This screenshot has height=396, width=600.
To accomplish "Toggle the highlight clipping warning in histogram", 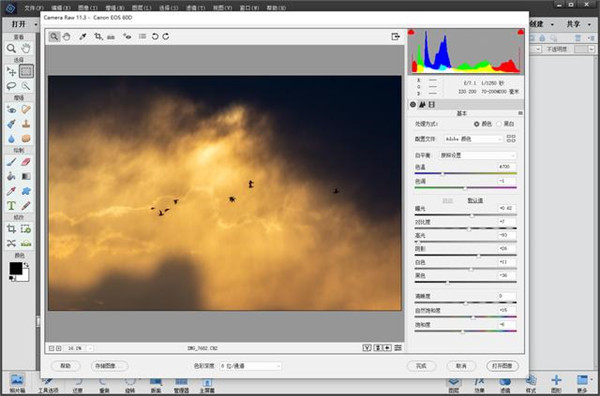I will coord(520,32).
